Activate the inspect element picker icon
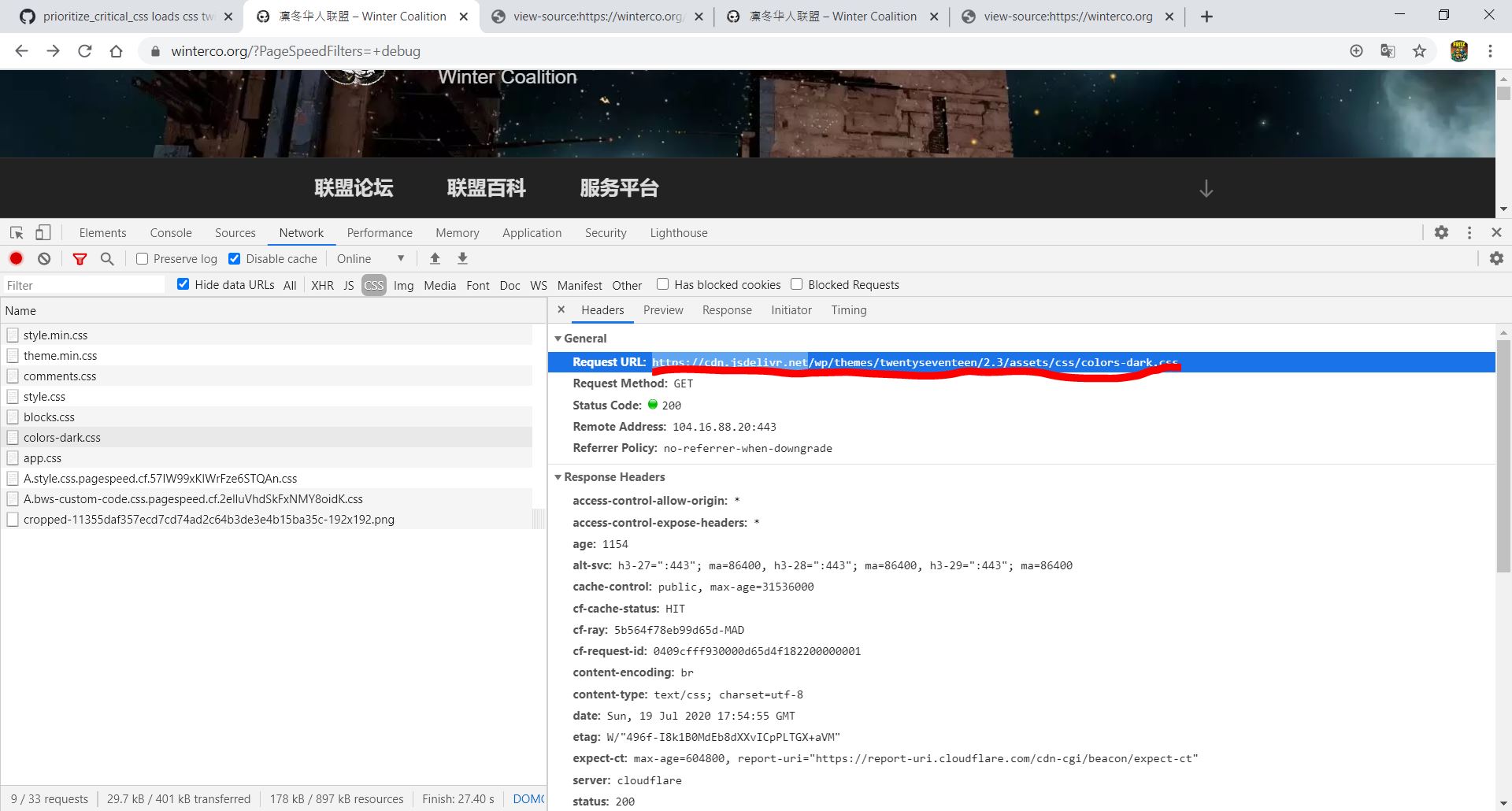This screenshot has height=811, width=1512. (x=17, y=233)
